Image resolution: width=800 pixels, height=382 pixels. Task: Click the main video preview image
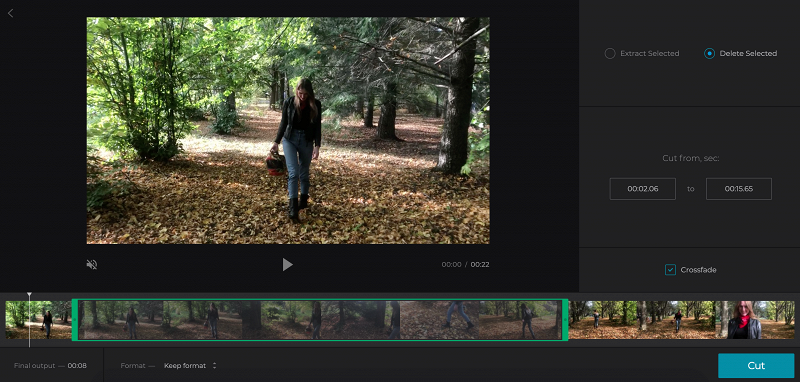[x=288, y=131]
